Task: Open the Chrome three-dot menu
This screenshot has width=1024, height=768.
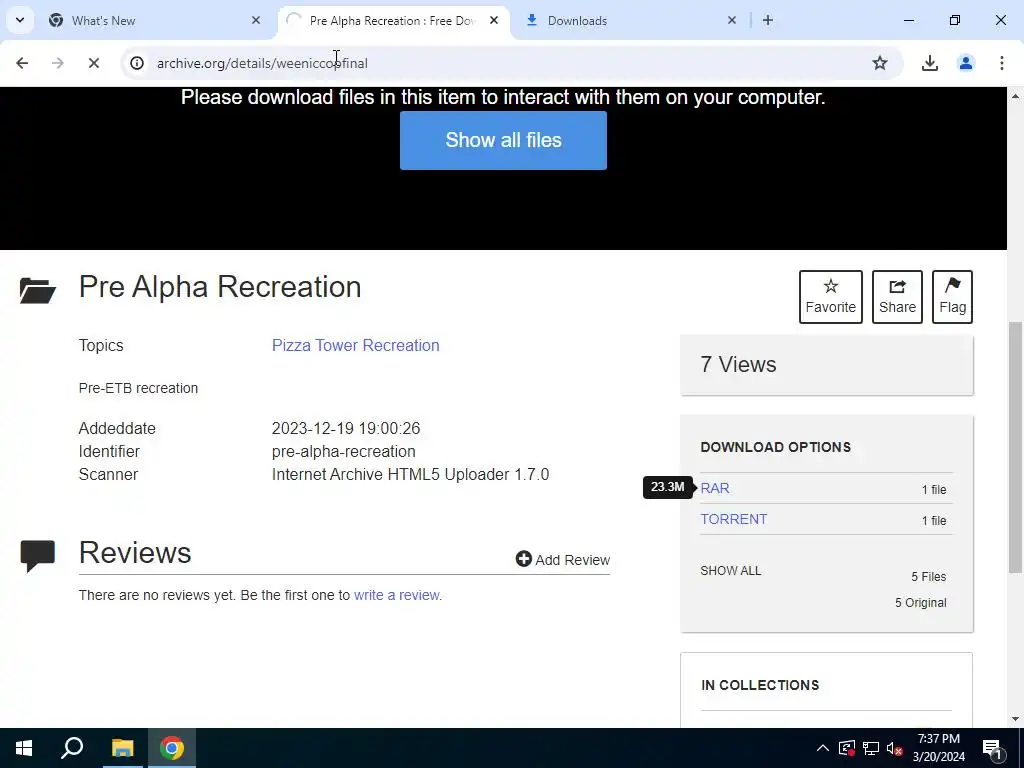Action: [x=1001, y=63]
